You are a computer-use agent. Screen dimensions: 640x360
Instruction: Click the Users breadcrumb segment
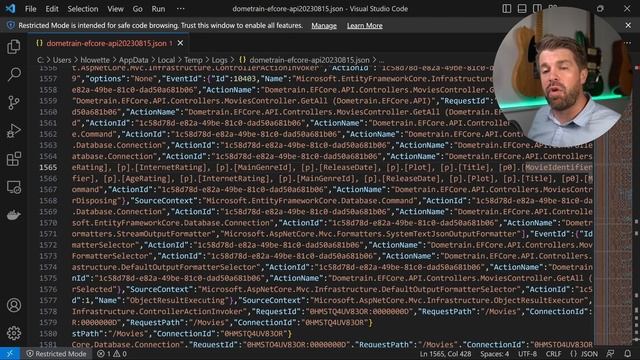[x=62, y=60]
